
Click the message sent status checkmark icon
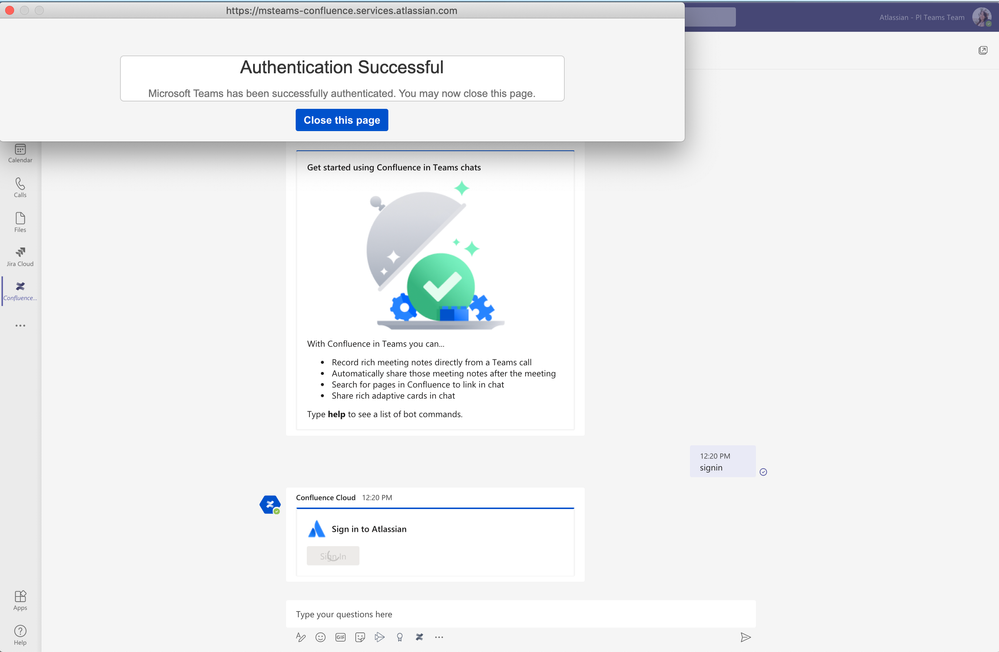click(763, 472)
